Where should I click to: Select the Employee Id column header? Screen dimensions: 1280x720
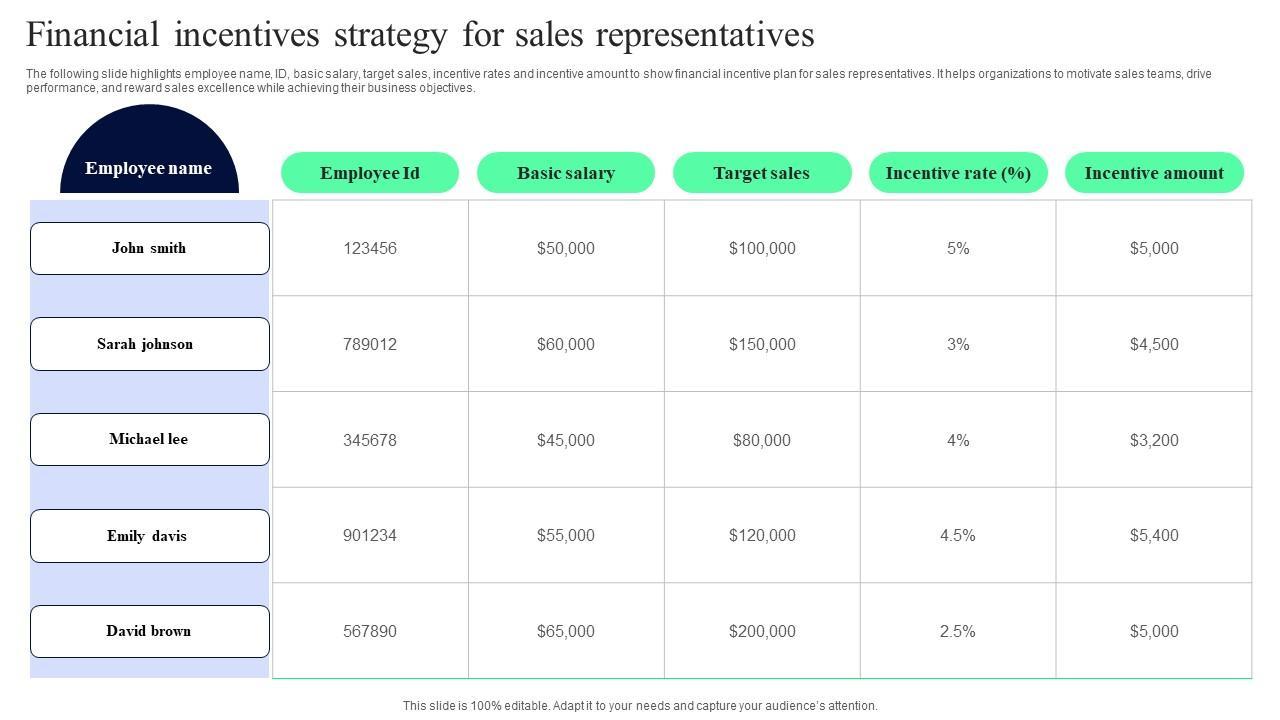370,173
